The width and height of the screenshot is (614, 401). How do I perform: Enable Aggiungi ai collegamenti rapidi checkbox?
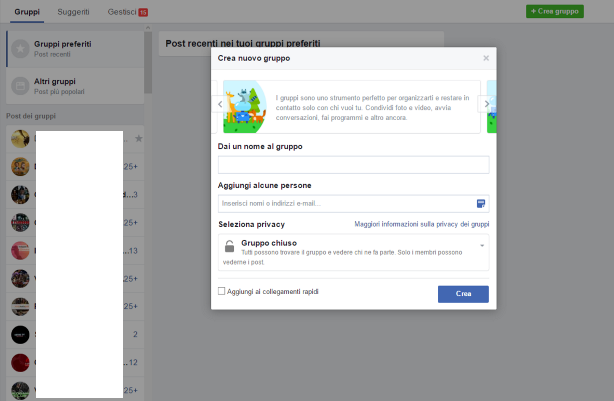[222, 291]
